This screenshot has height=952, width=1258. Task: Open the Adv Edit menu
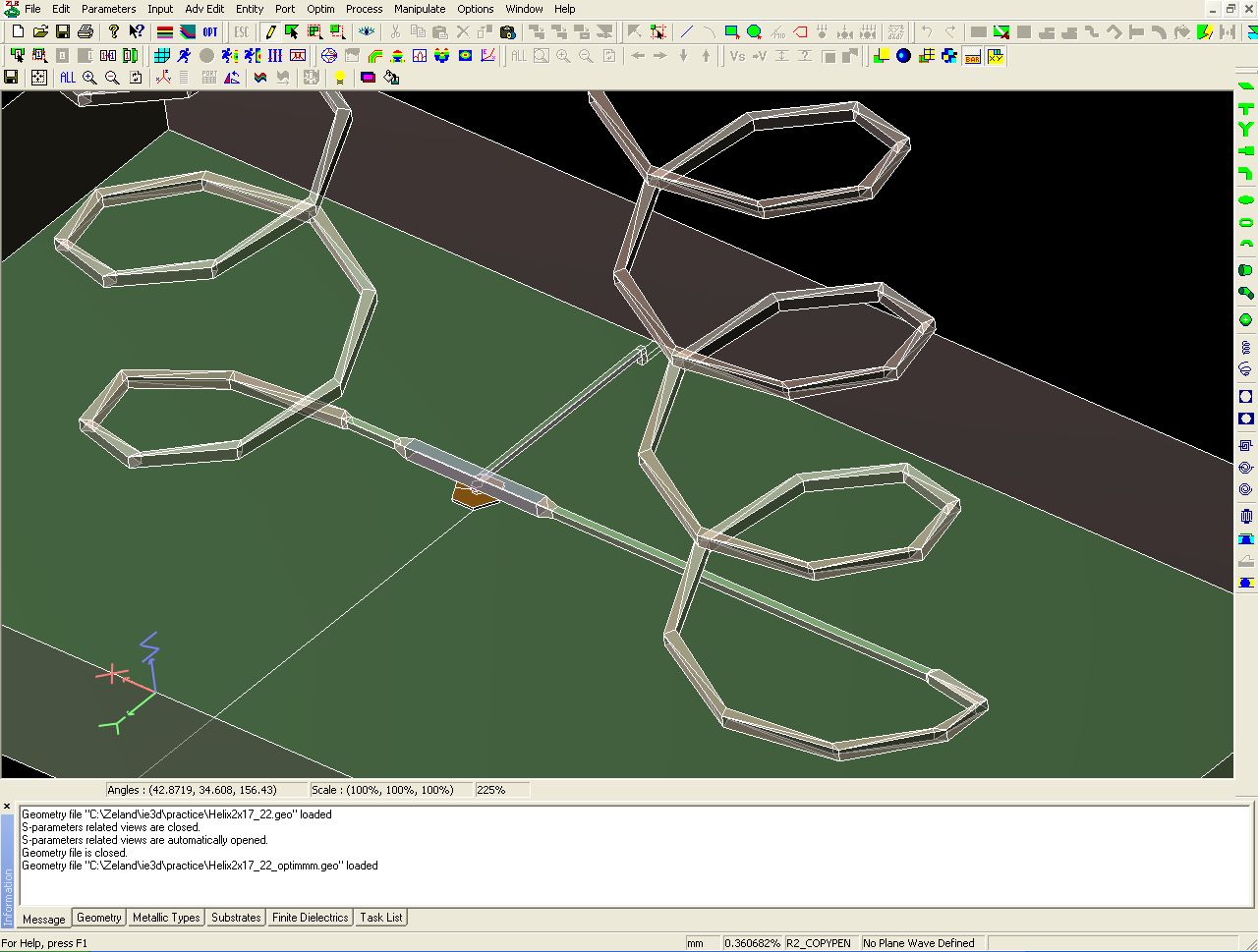pos(204,9)
